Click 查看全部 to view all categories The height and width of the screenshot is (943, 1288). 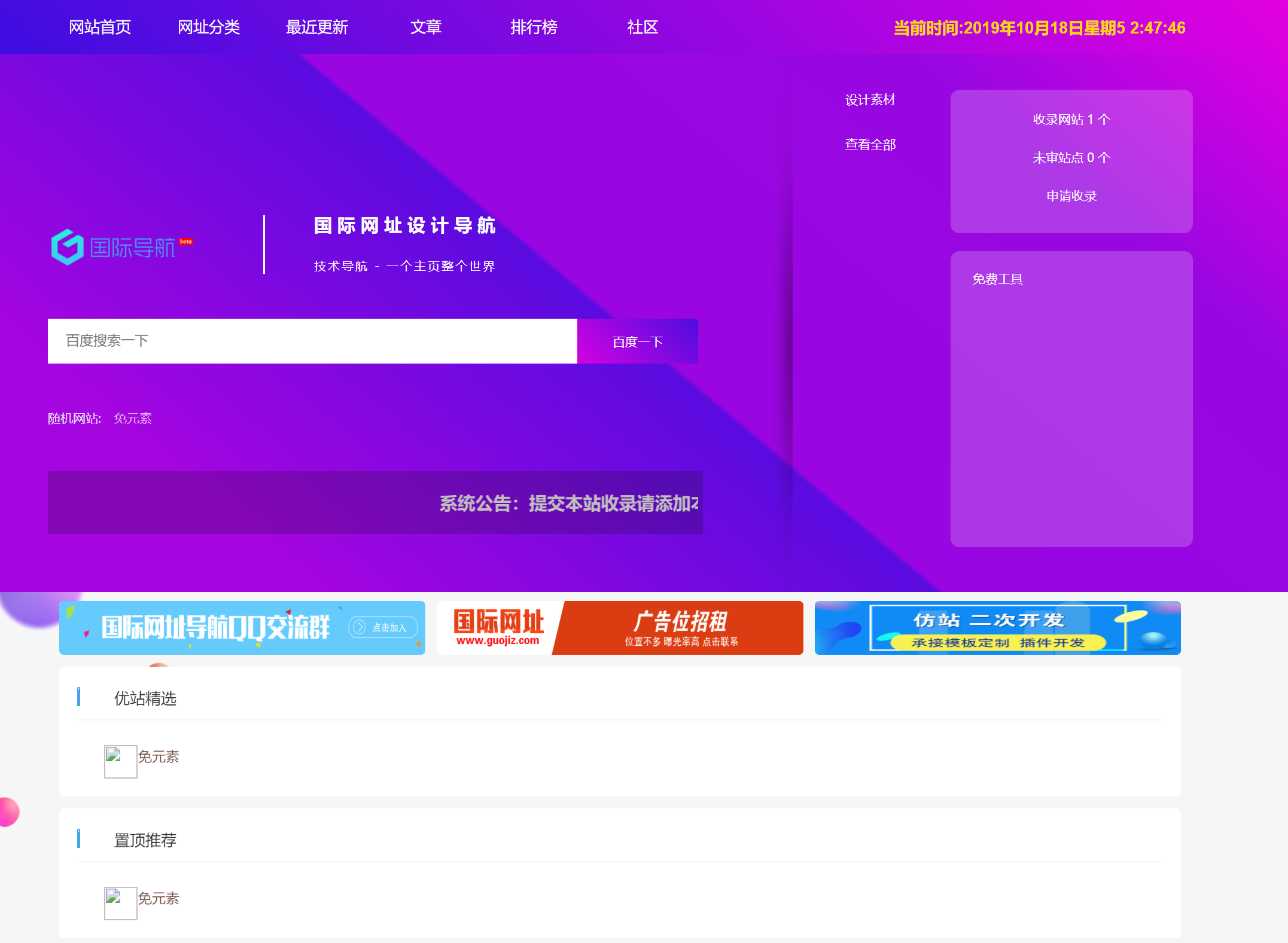pyautogui.click(x=870, y=145)
